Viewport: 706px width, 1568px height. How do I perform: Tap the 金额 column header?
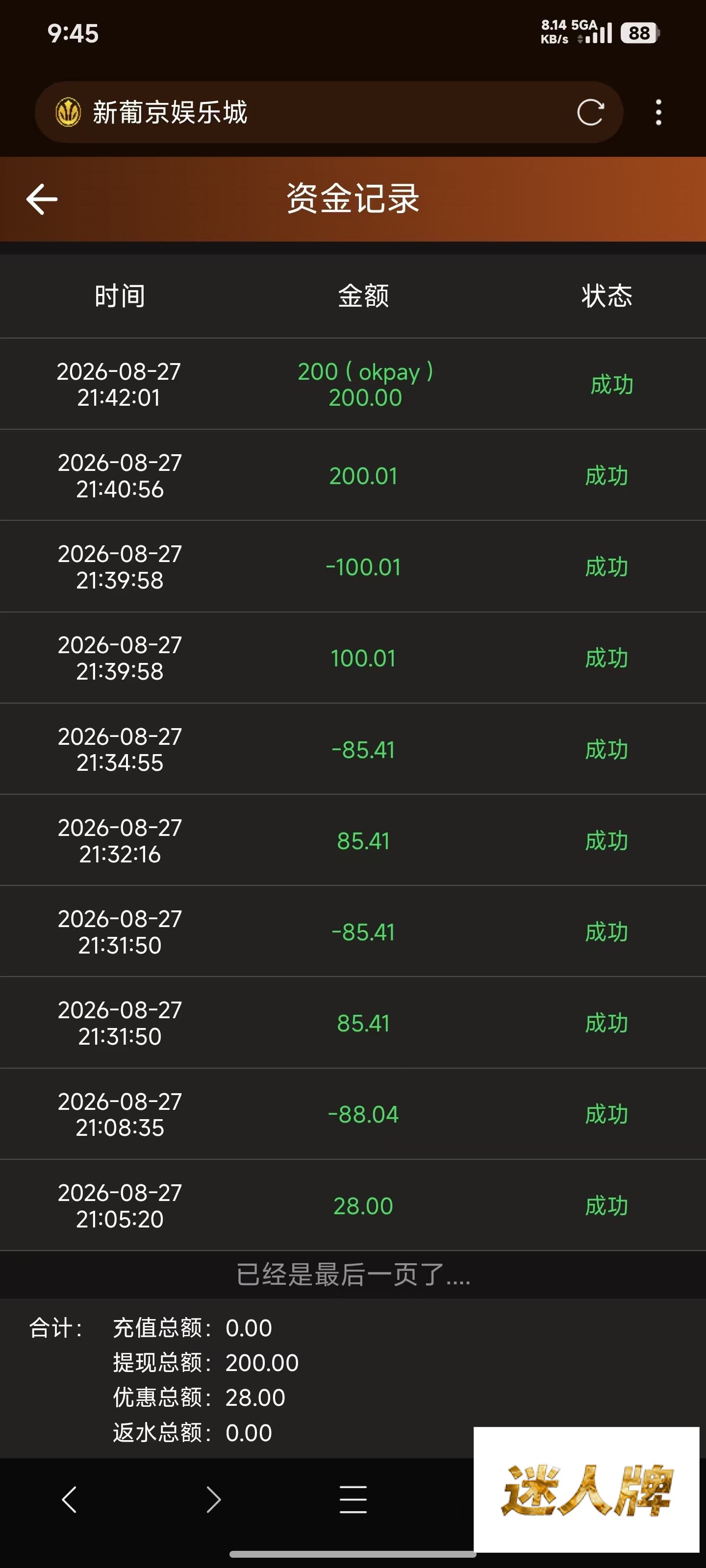click(x=364, y=296)
